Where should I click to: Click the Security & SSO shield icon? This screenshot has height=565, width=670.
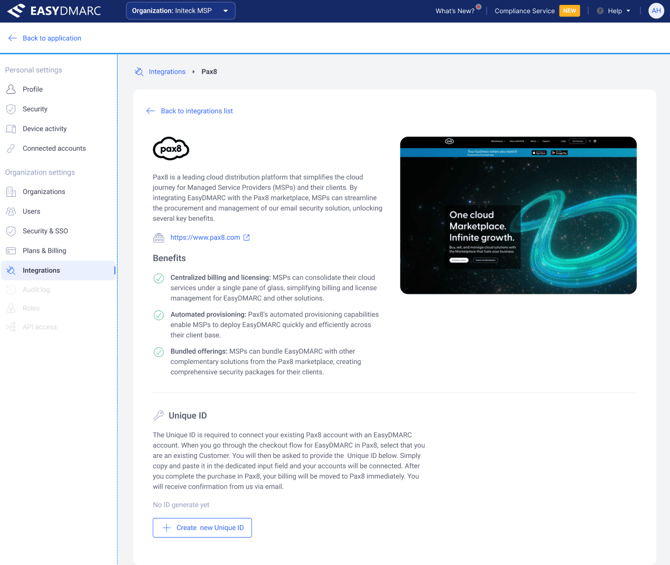[11, 231]
